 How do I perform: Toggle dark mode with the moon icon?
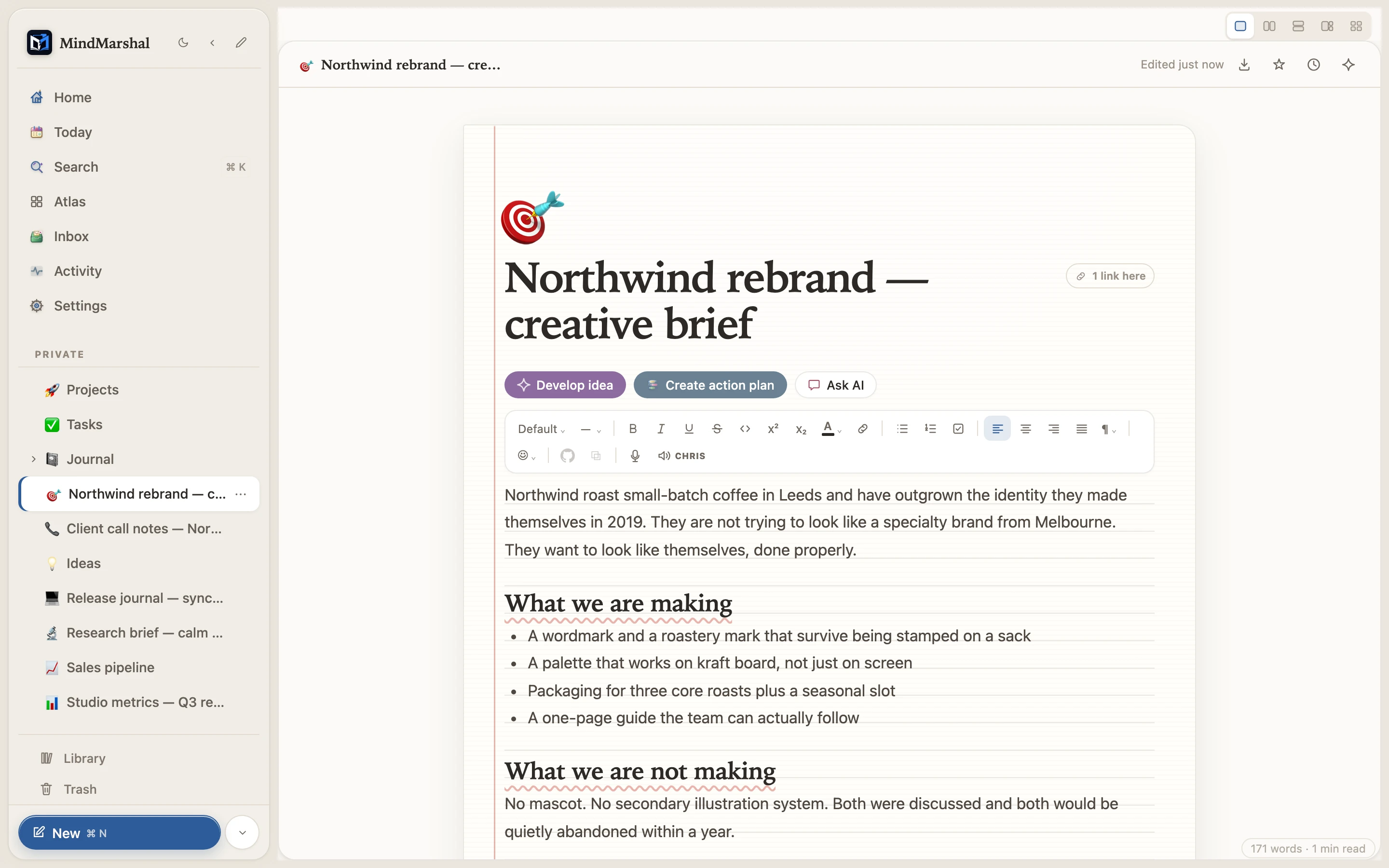[x=183, y=42]
